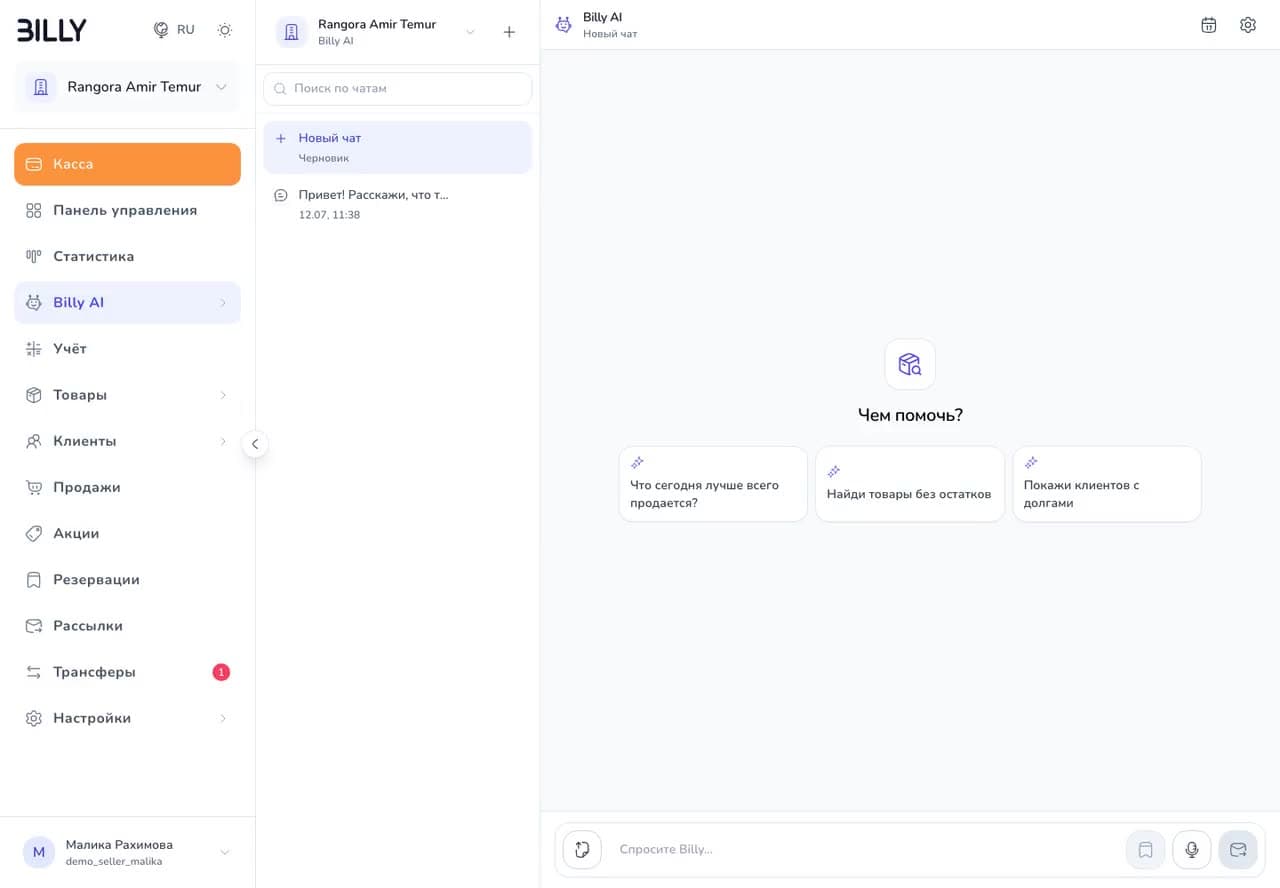Image resolution: width=1280 pixels, height=888 pixels.
Task: Collapse the sidebar with the arrow button
Action: pyautogui.click(x=255, y=443)
